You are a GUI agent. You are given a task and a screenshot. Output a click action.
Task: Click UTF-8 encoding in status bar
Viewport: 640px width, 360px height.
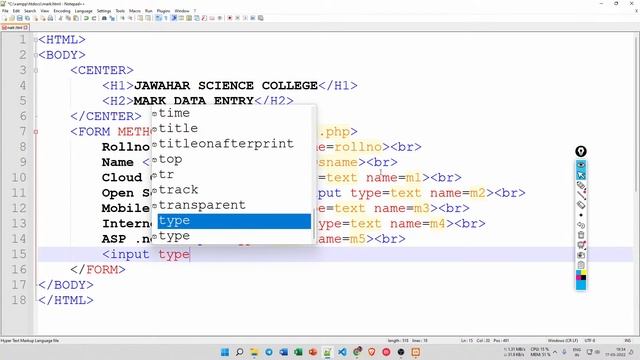point(590,340)
